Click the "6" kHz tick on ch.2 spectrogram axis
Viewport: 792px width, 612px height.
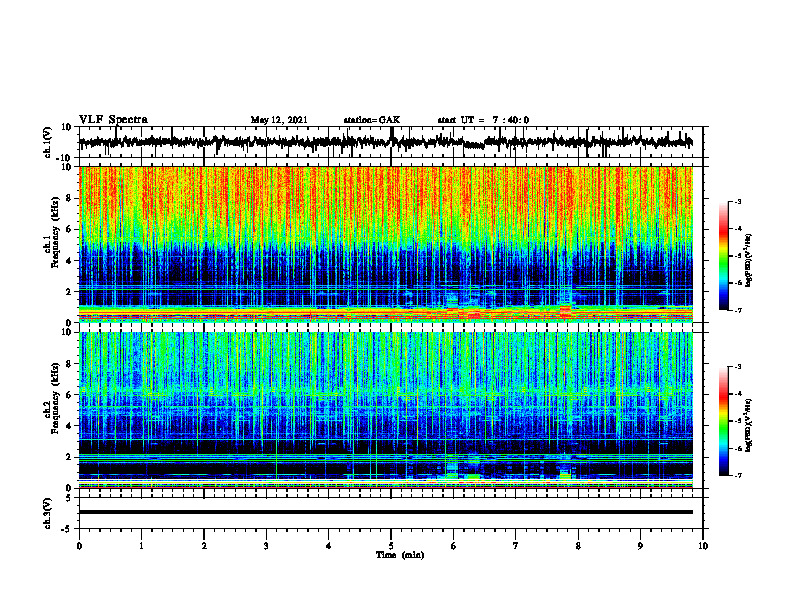69,394
